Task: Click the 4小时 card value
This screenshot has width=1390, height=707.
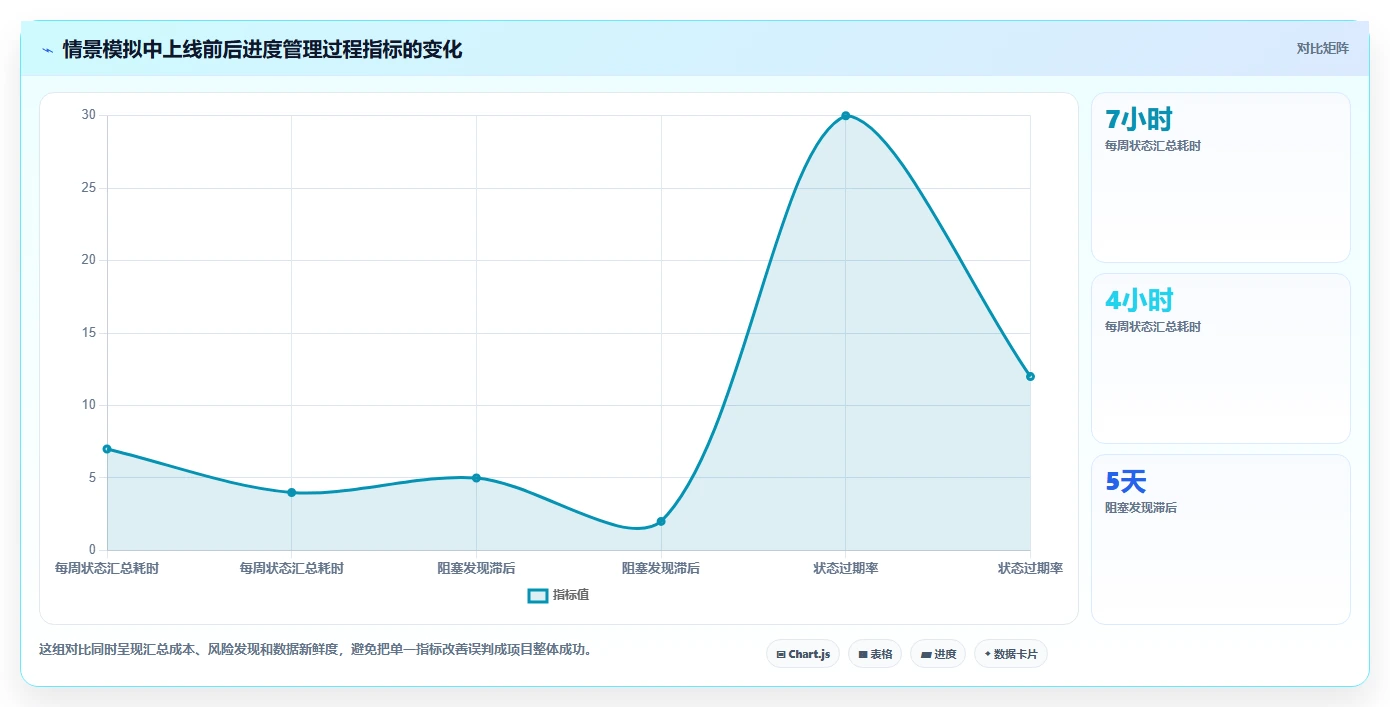Action: (x=1139, y=300)
